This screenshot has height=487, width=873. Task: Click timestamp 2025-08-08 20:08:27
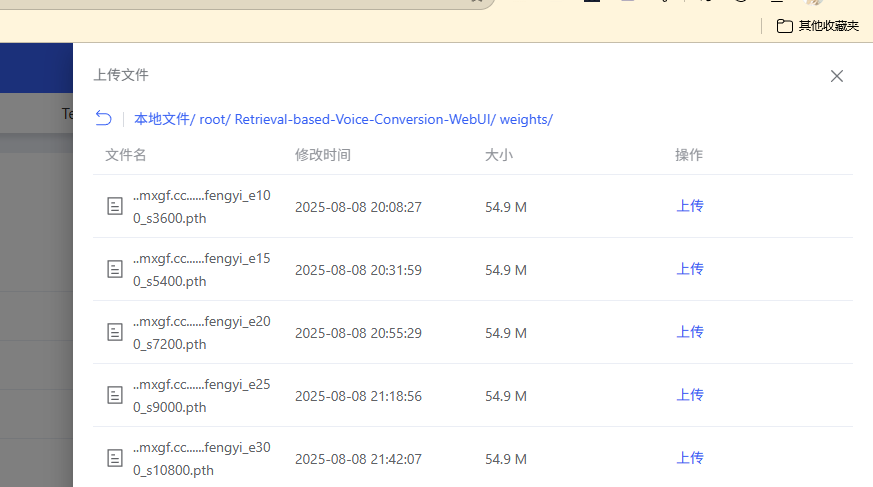pos(358,207)
